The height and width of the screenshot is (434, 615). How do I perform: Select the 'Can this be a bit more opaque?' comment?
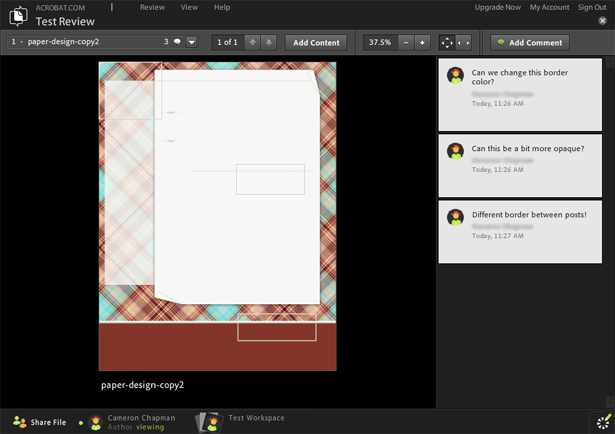coord(520,165)
